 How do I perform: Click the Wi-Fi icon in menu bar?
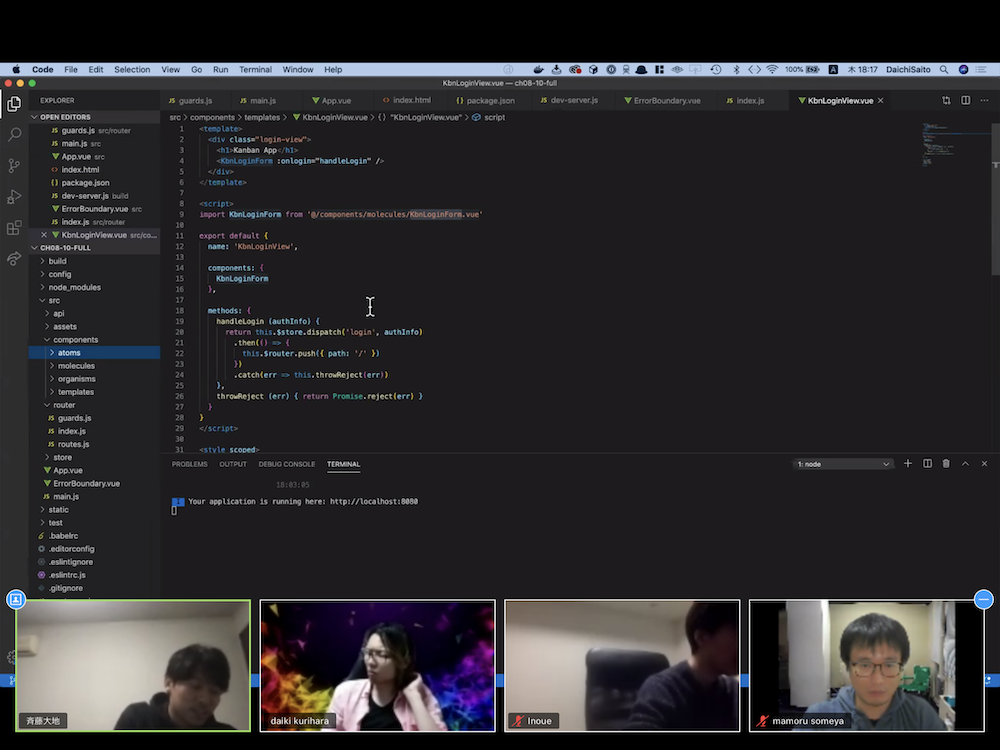[x=772, y=70]
